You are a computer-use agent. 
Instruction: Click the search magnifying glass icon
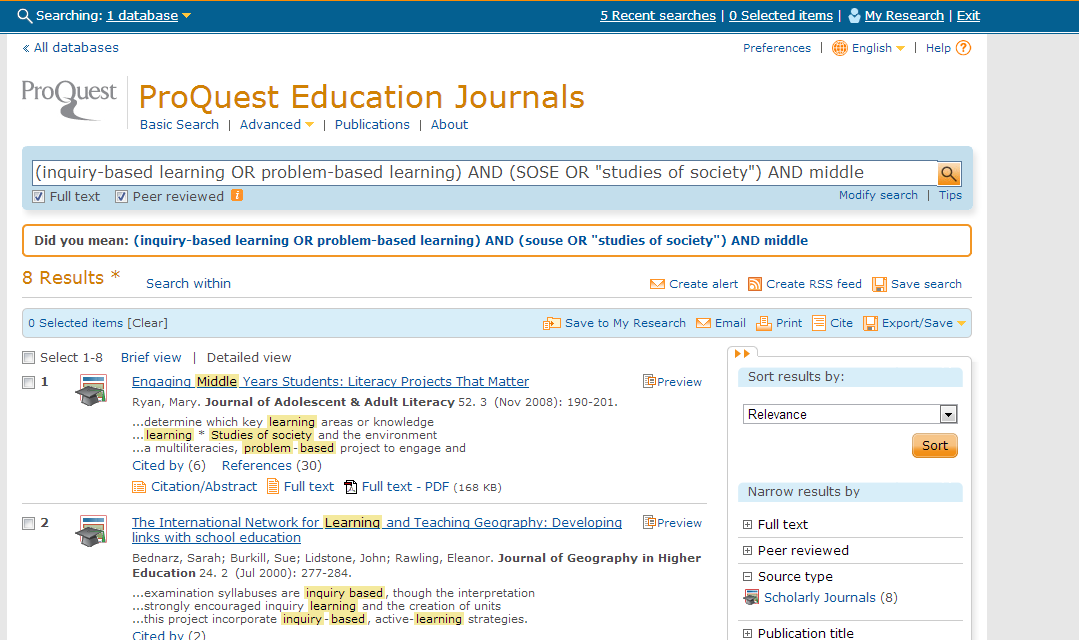(x=947, y=173)
